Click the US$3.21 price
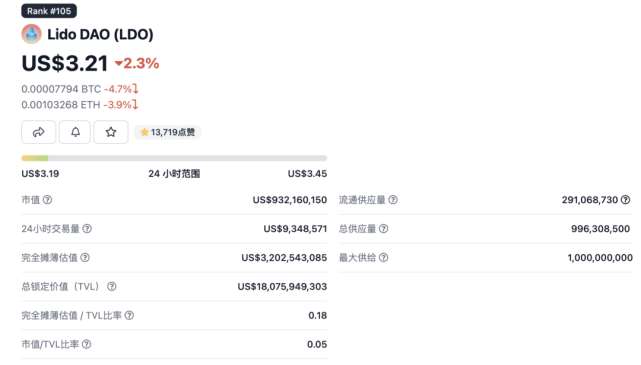 coord(65,63)
